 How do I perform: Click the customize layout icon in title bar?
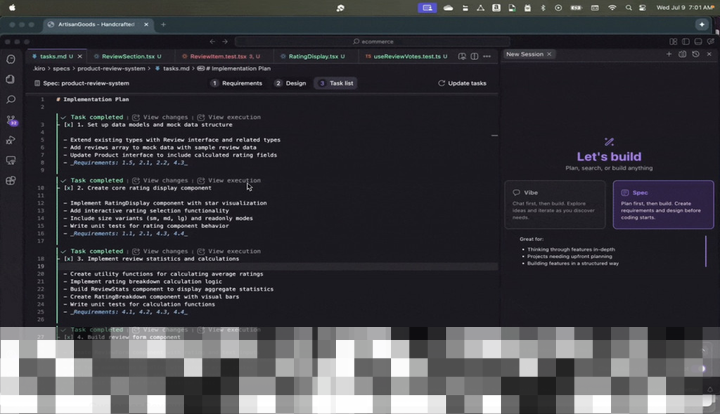click(673, 41)
